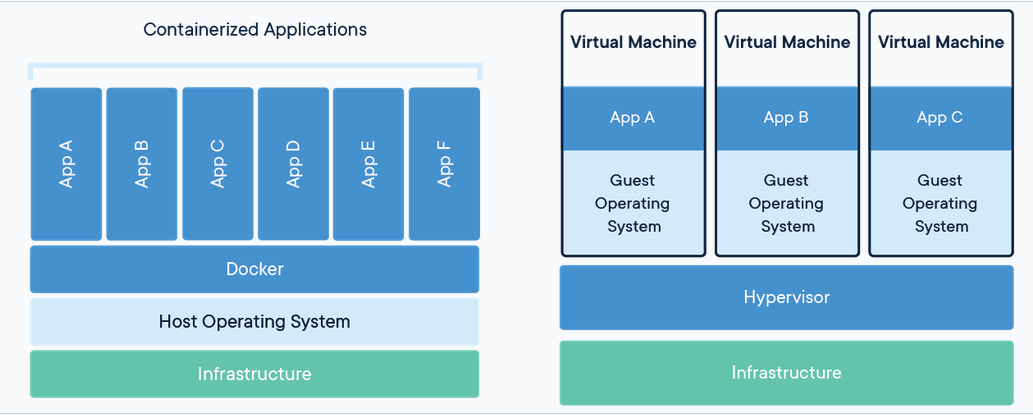The height and width of the screenshot is (415, 1033).
Task: Click the "Containerized Applications" heading
Action: [x=255, y=30]
